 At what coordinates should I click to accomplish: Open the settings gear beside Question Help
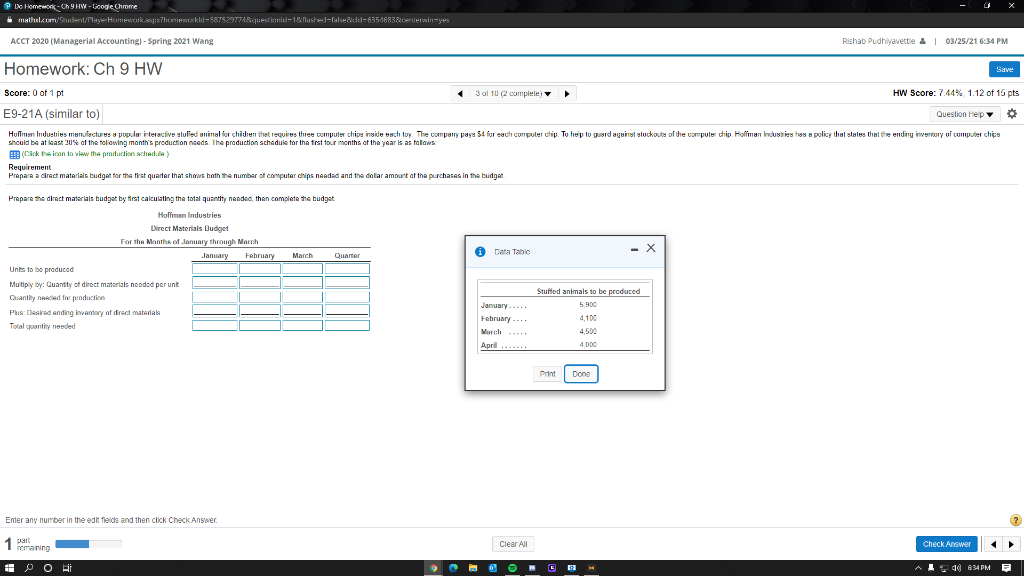[x=1012, y=114]
